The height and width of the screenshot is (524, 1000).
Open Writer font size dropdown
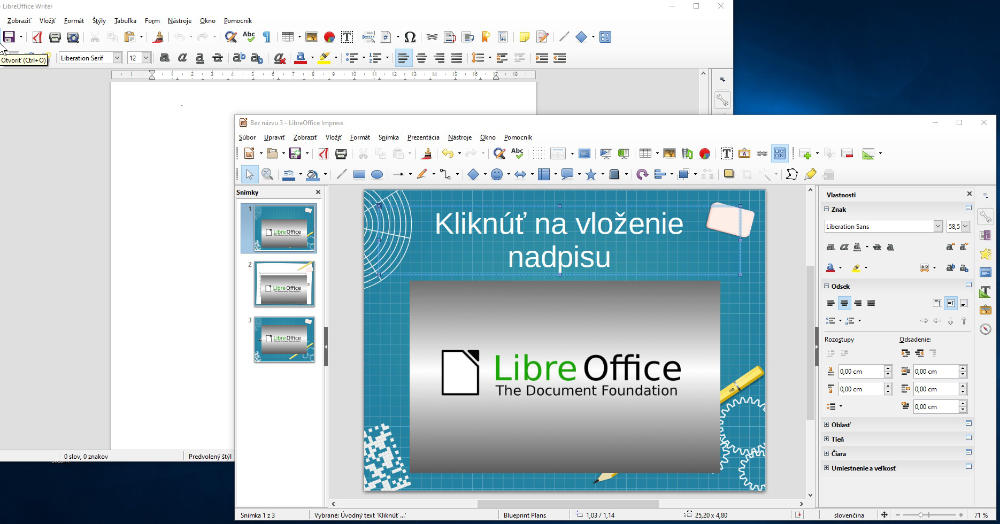[147, 58]
